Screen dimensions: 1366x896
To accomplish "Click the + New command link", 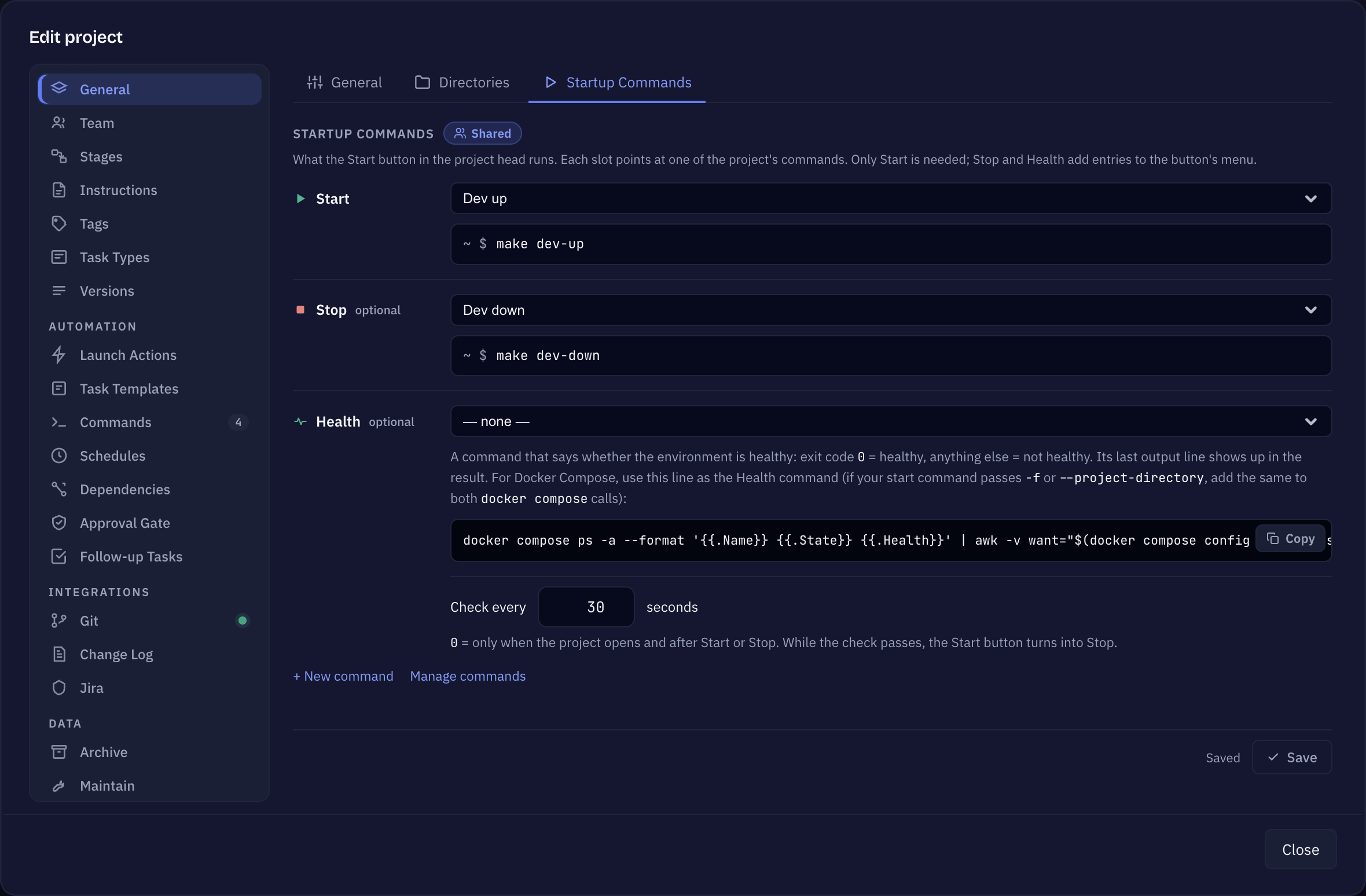I will tap(343, 676).
